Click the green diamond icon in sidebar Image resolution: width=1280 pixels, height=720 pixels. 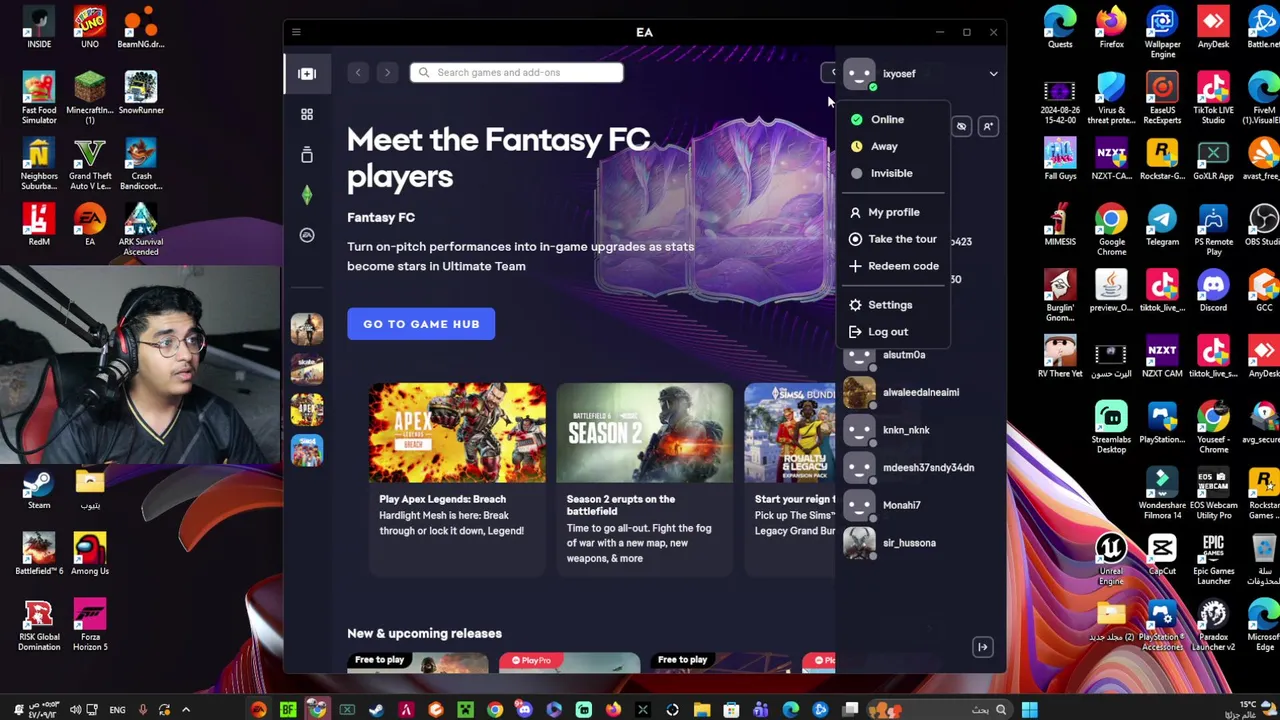coord(307,195)
